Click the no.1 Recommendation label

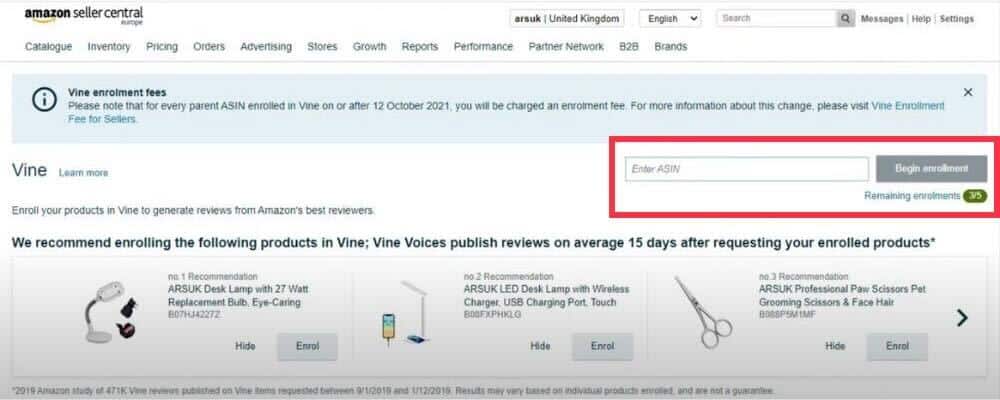(212, 277)
